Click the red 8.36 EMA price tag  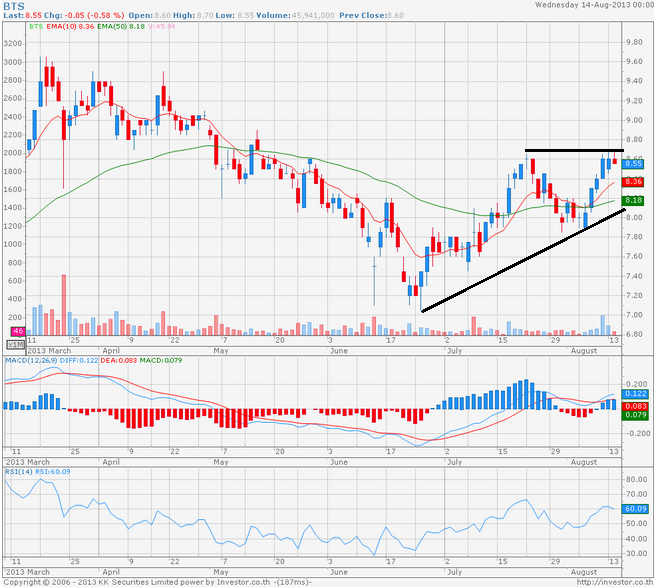tap(633, 182)
